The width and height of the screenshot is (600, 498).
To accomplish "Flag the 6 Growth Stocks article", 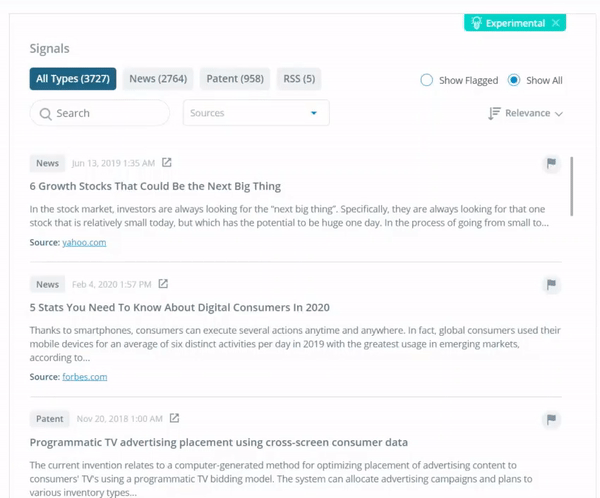I will coord(551,164).
